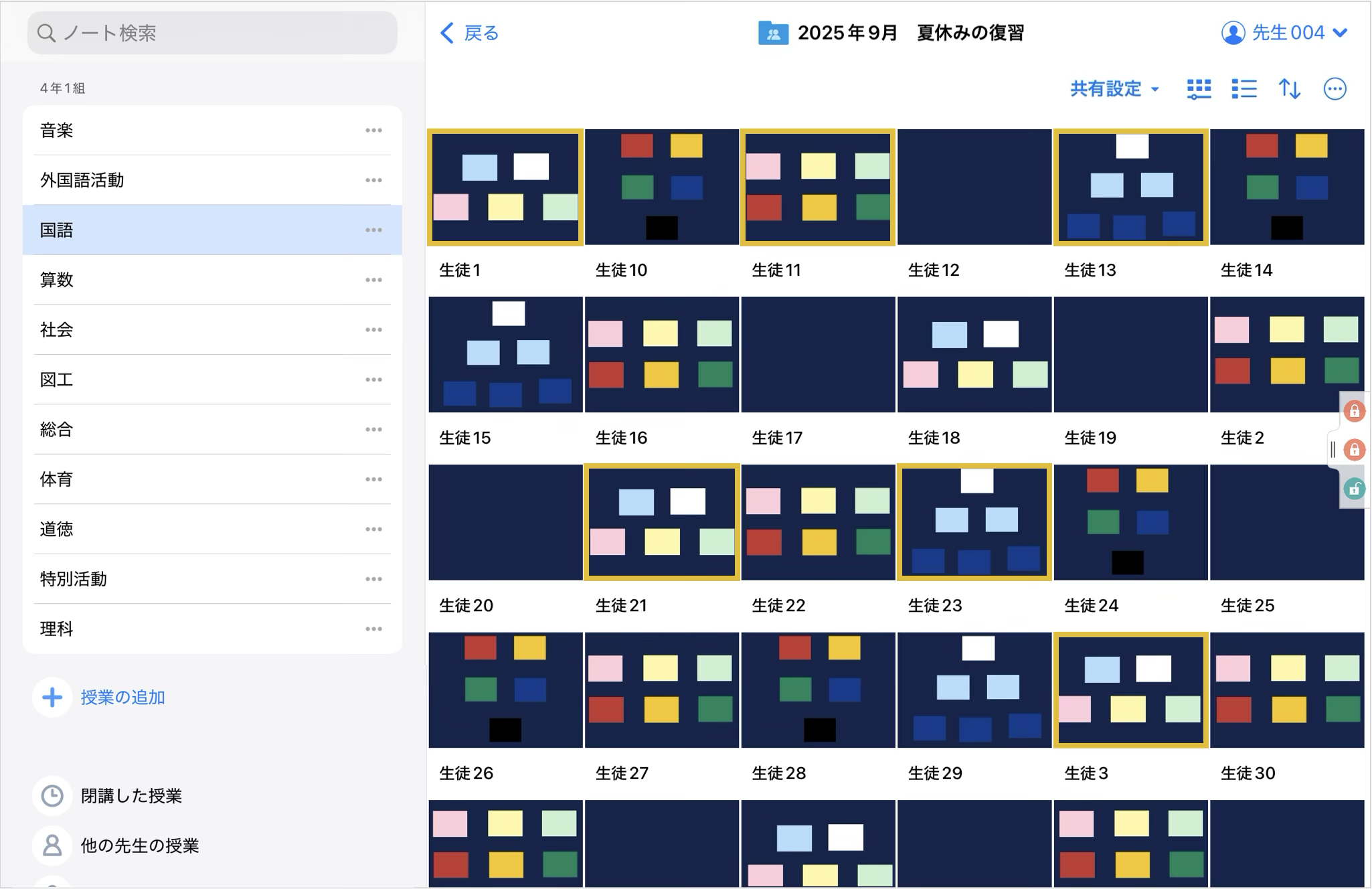This screenshot has height=889, width=1372.
Task: Click the magnifier icon in note search
Action: (46, 33)
